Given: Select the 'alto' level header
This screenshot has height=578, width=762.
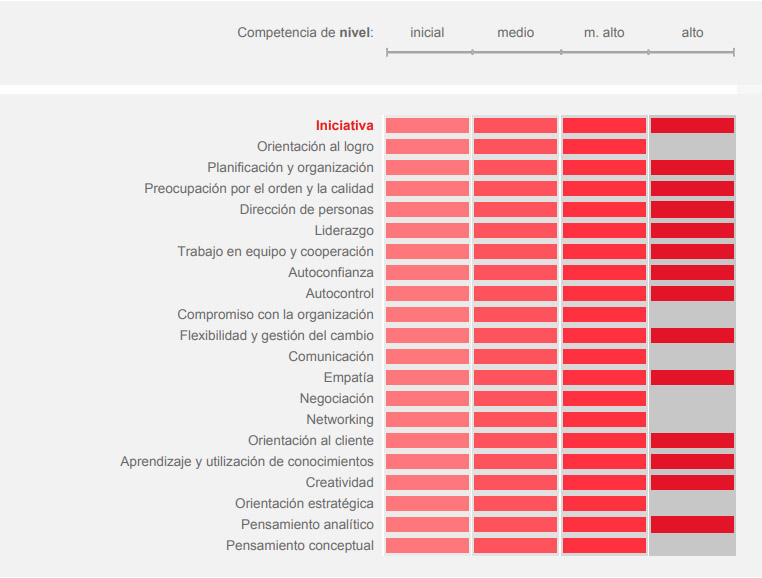Looking at the screenshot, I should click(692, 33).
